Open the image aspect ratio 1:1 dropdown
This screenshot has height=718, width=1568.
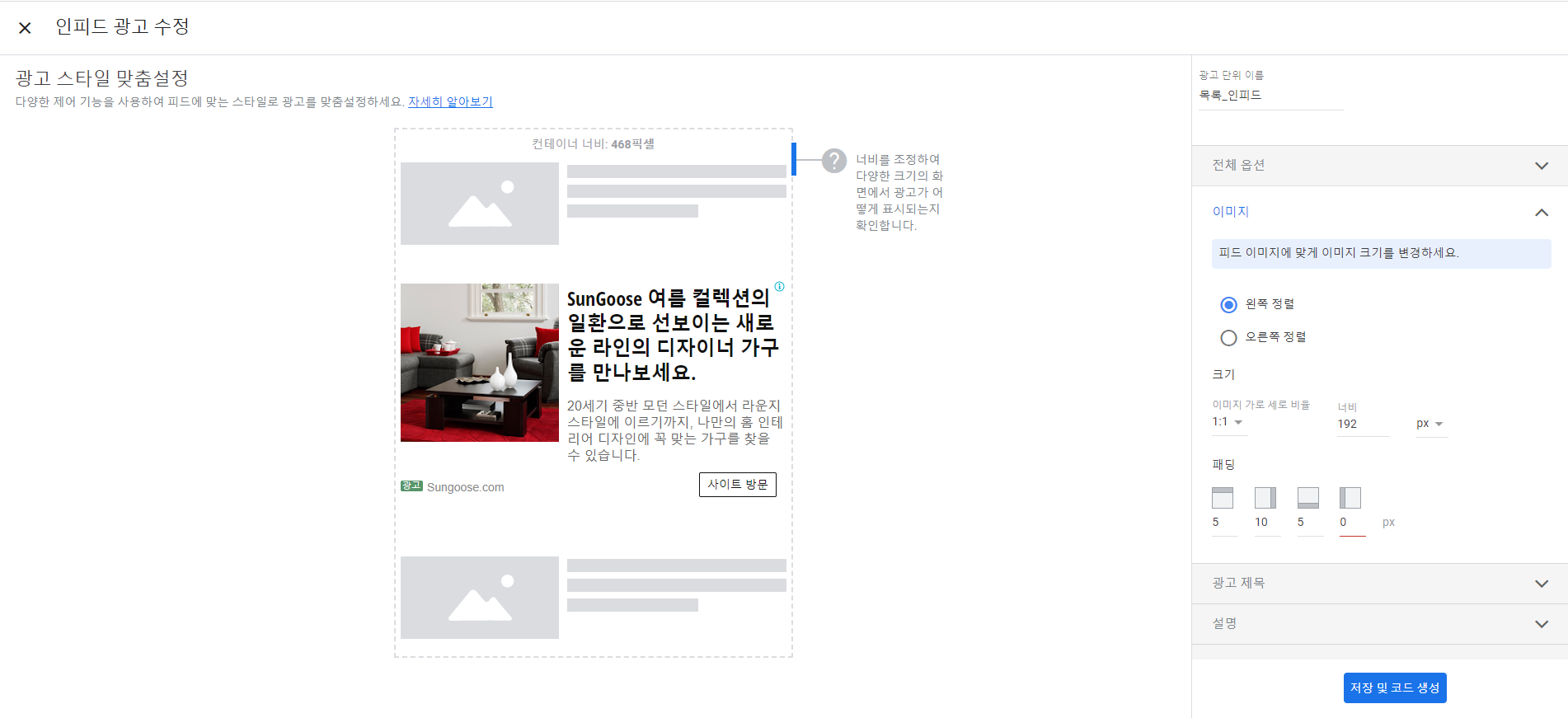click(1229, 422)
